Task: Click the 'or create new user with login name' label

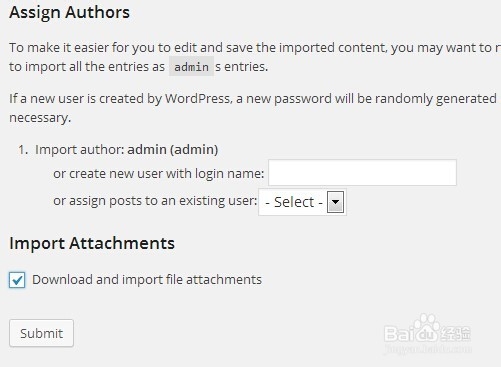Action: coord(159,173)
